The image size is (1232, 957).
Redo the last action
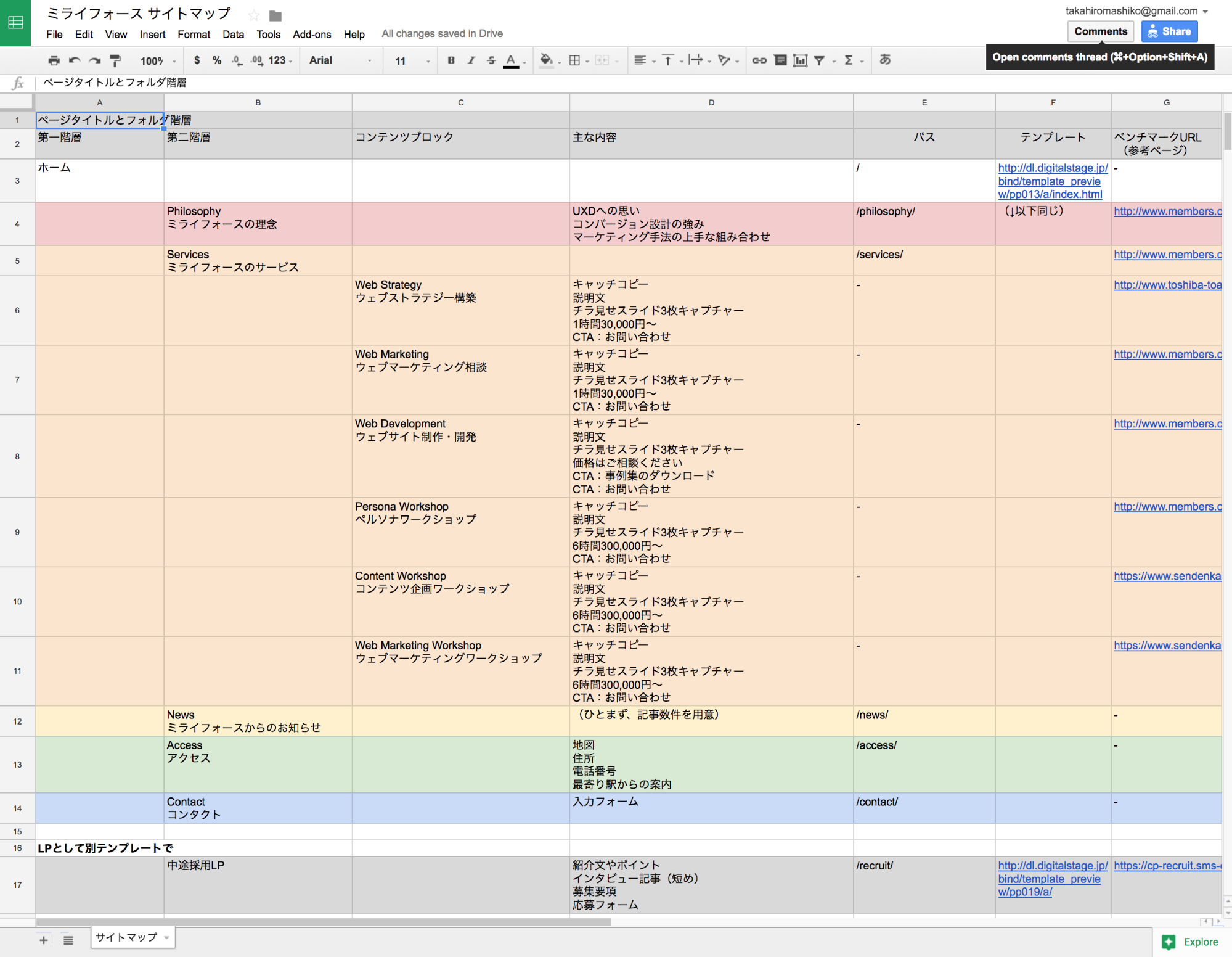click(94, 60)
